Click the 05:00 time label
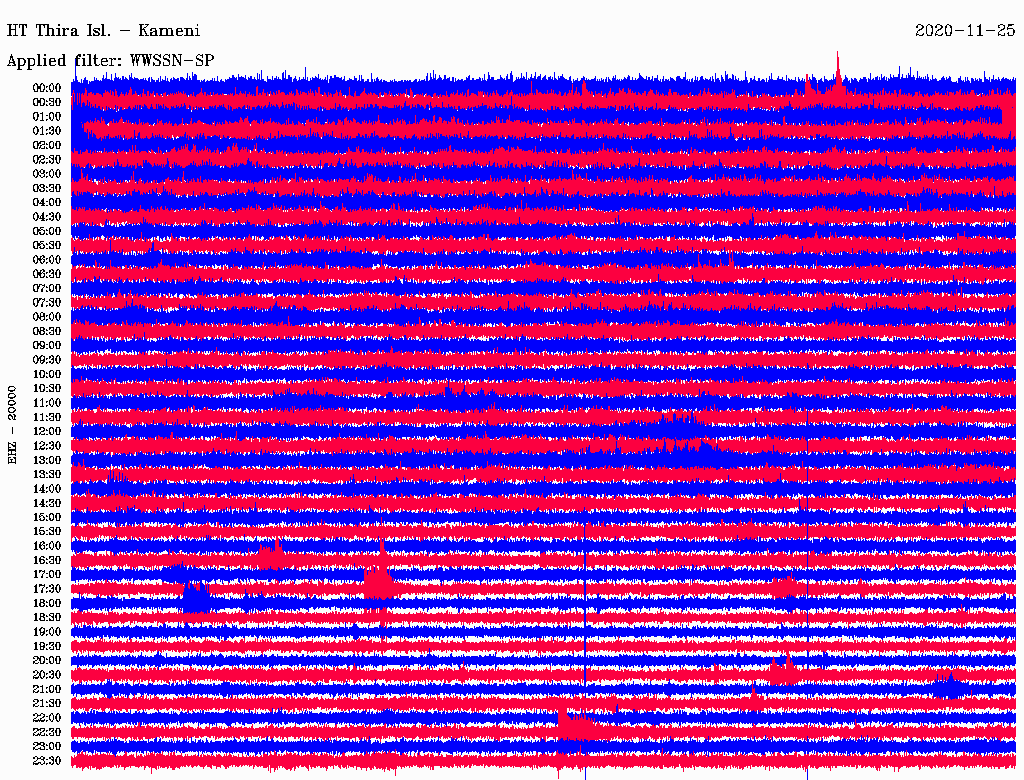This screenshot has width=1024, height=780. pos(47,231)
